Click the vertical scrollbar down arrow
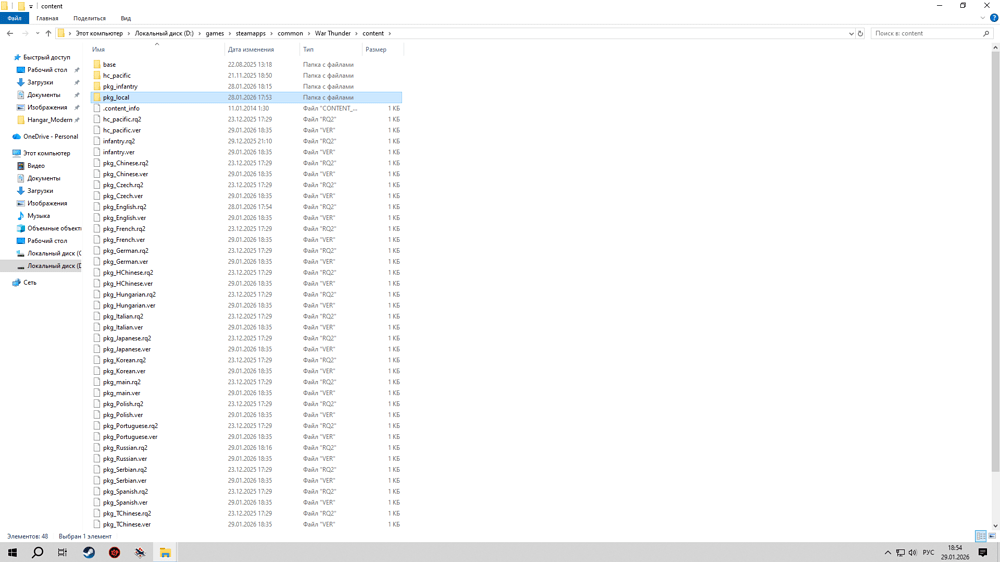The image size is (1000, 562). tap(995, 526)
